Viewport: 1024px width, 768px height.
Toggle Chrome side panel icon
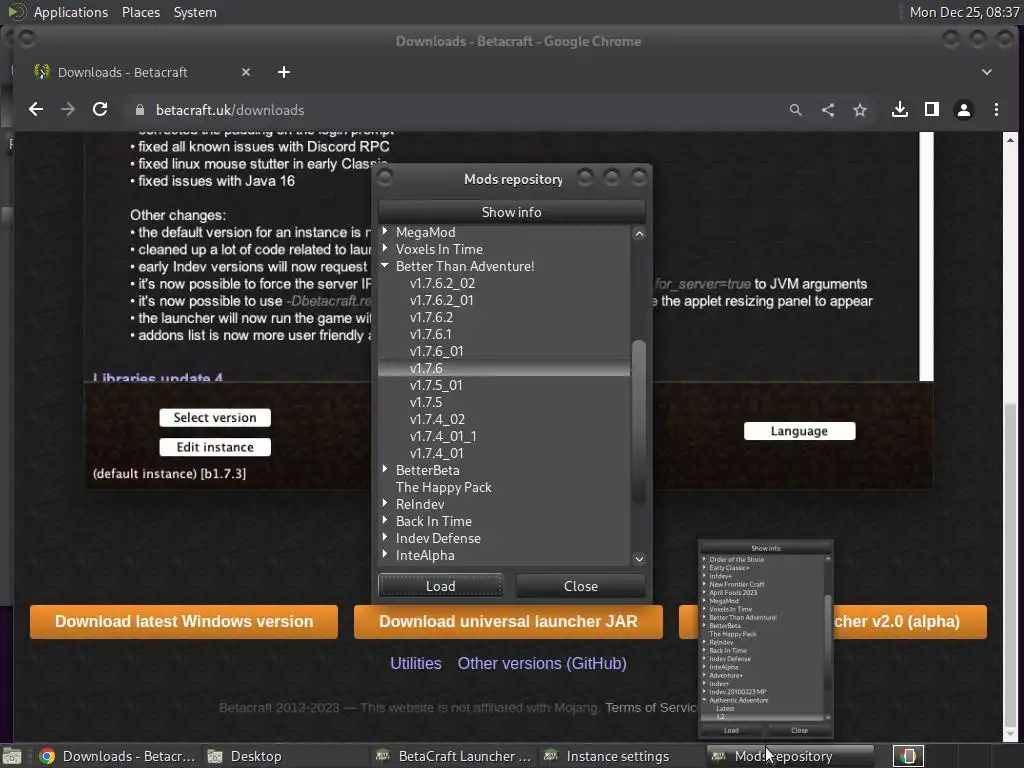click(x=932, y=110)
